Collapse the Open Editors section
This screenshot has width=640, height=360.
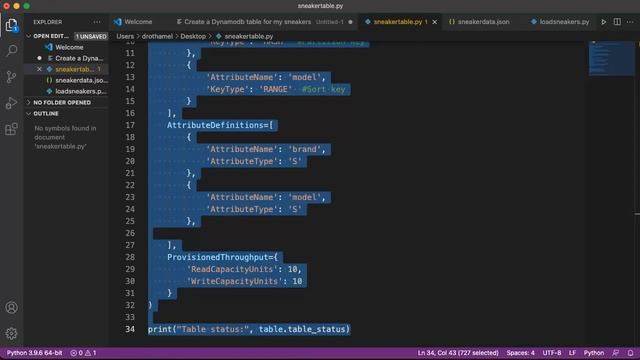tap(51, 36)
